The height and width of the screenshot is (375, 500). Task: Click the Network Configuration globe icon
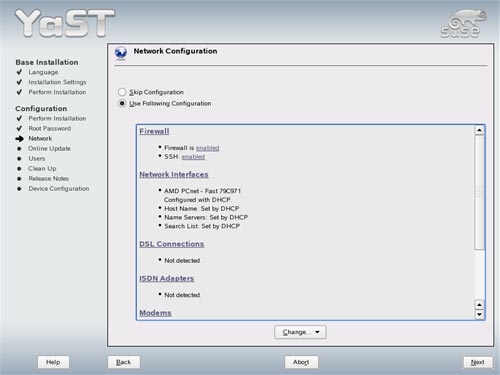pos(121,53)
